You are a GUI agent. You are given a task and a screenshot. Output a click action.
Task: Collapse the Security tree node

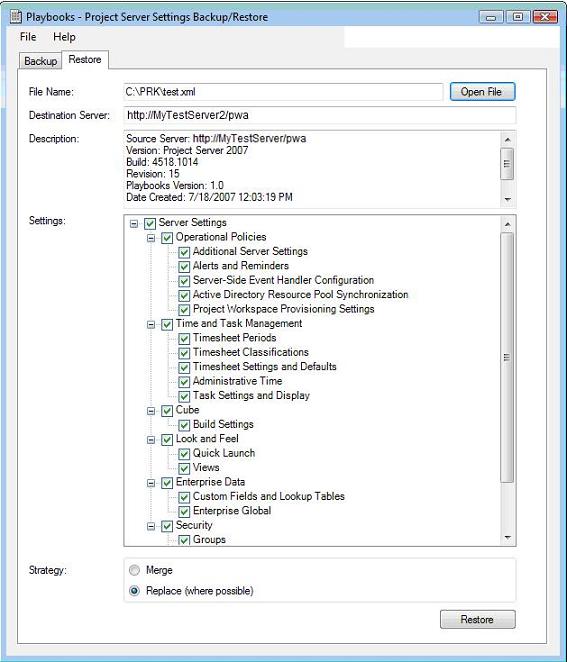(x=151, y=526)
